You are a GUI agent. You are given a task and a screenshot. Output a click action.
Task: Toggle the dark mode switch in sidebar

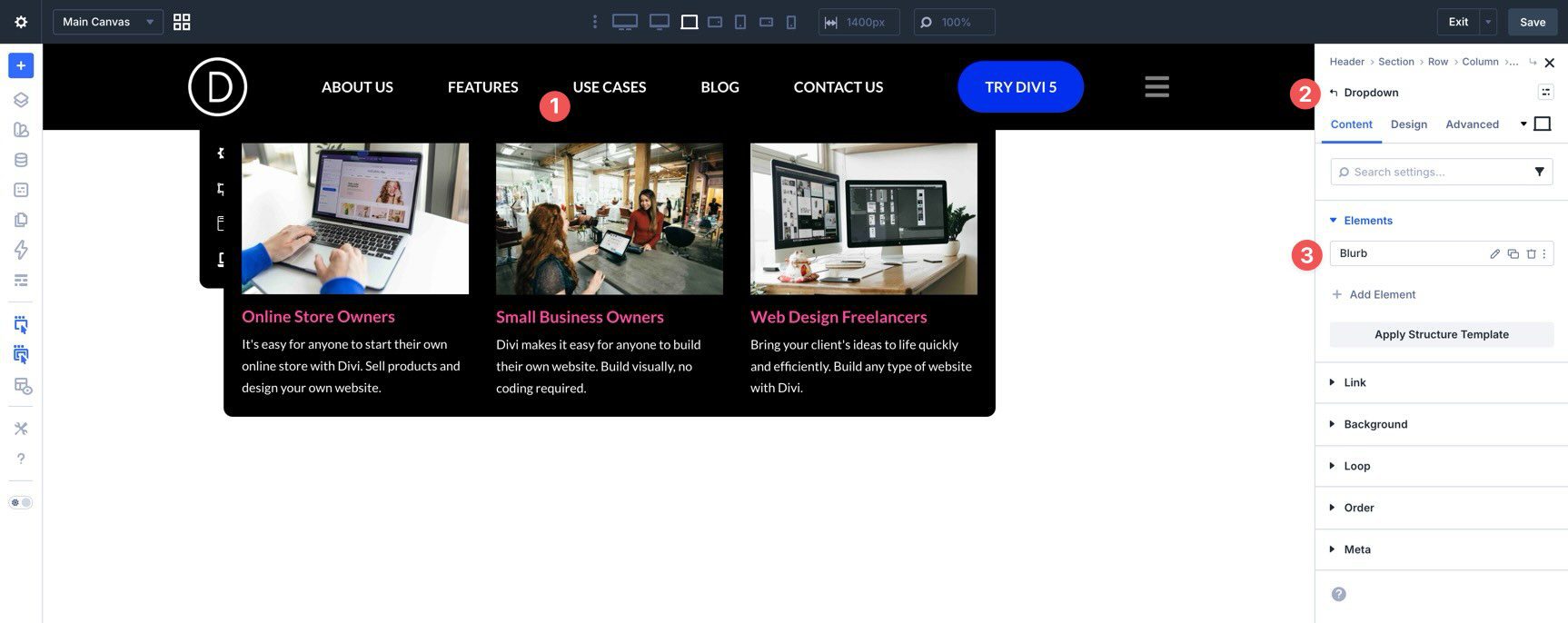pos(20,502)
